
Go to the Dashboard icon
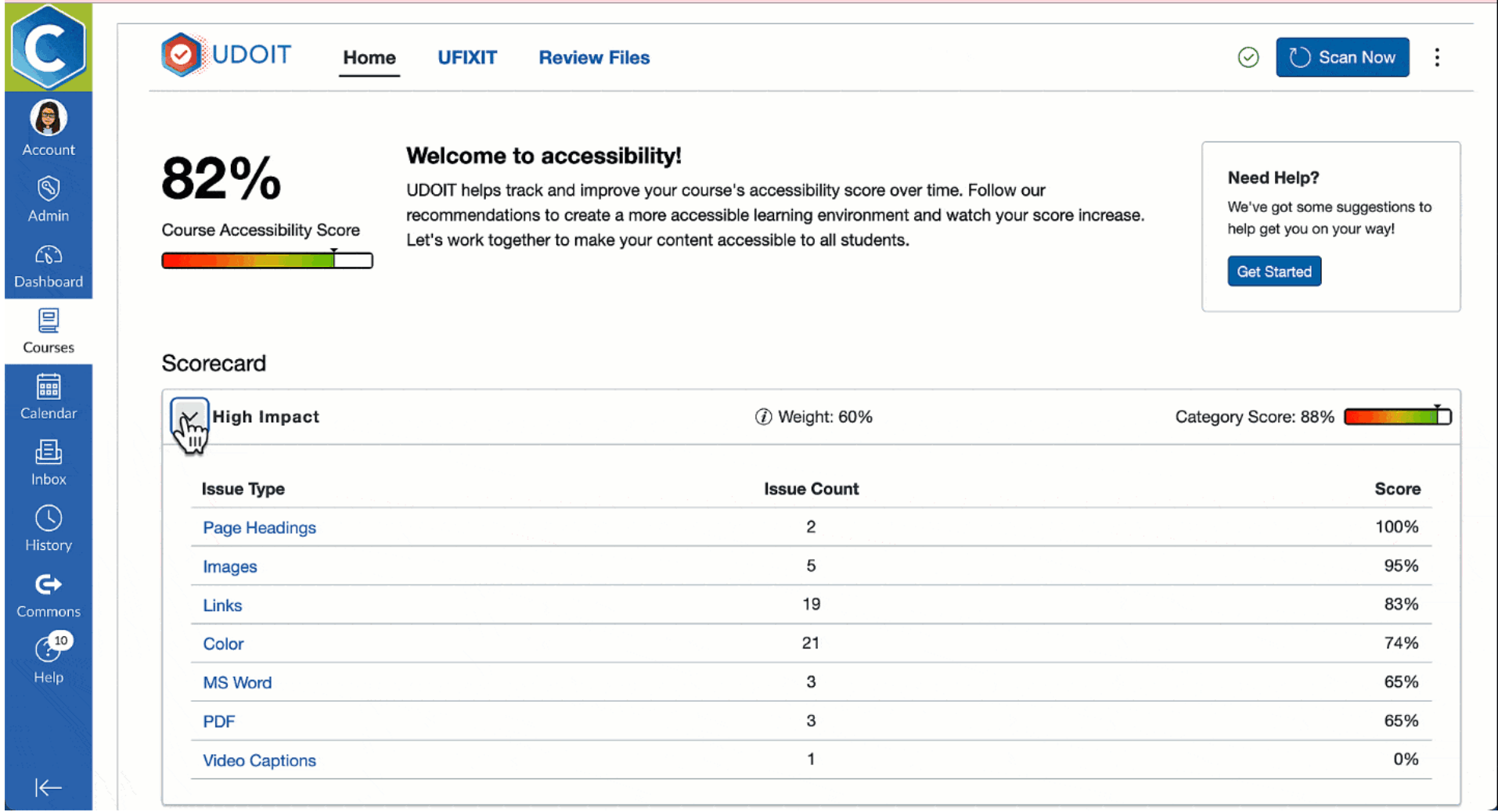(49, 256)
